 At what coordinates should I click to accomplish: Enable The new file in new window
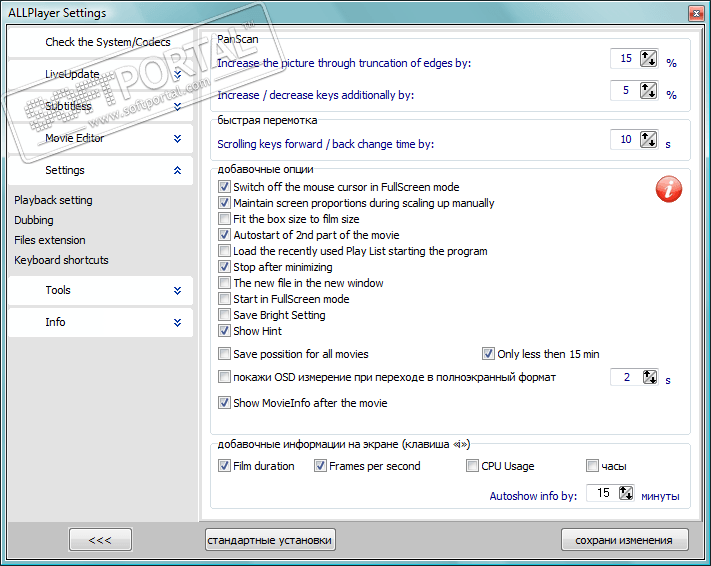224,283
